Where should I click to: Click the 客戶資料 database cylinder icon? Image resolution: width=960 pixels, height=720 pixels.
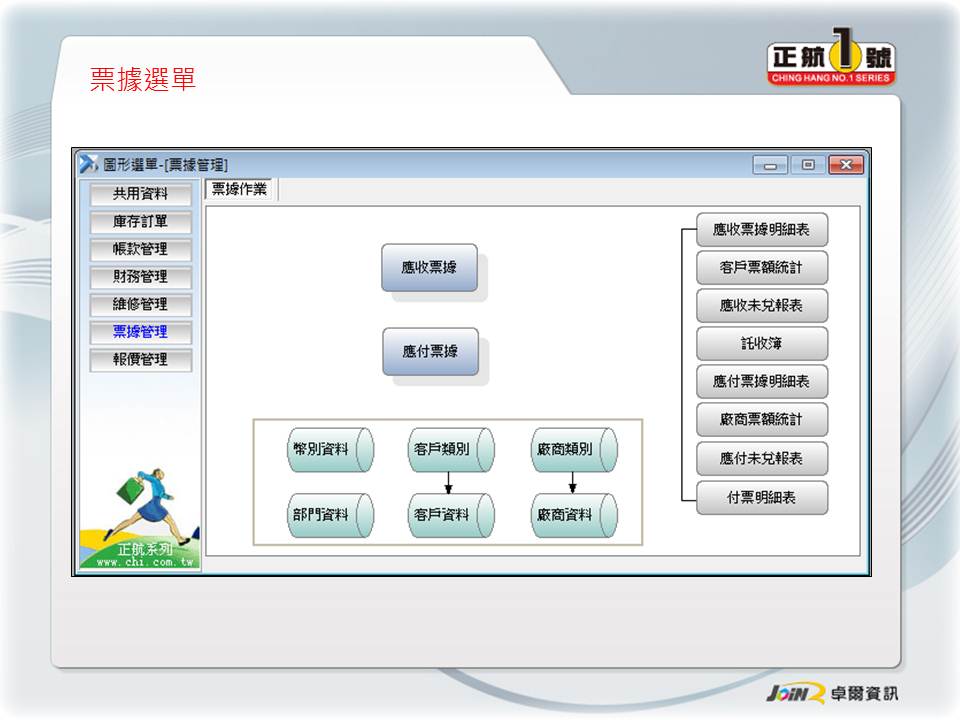[451, 515]
